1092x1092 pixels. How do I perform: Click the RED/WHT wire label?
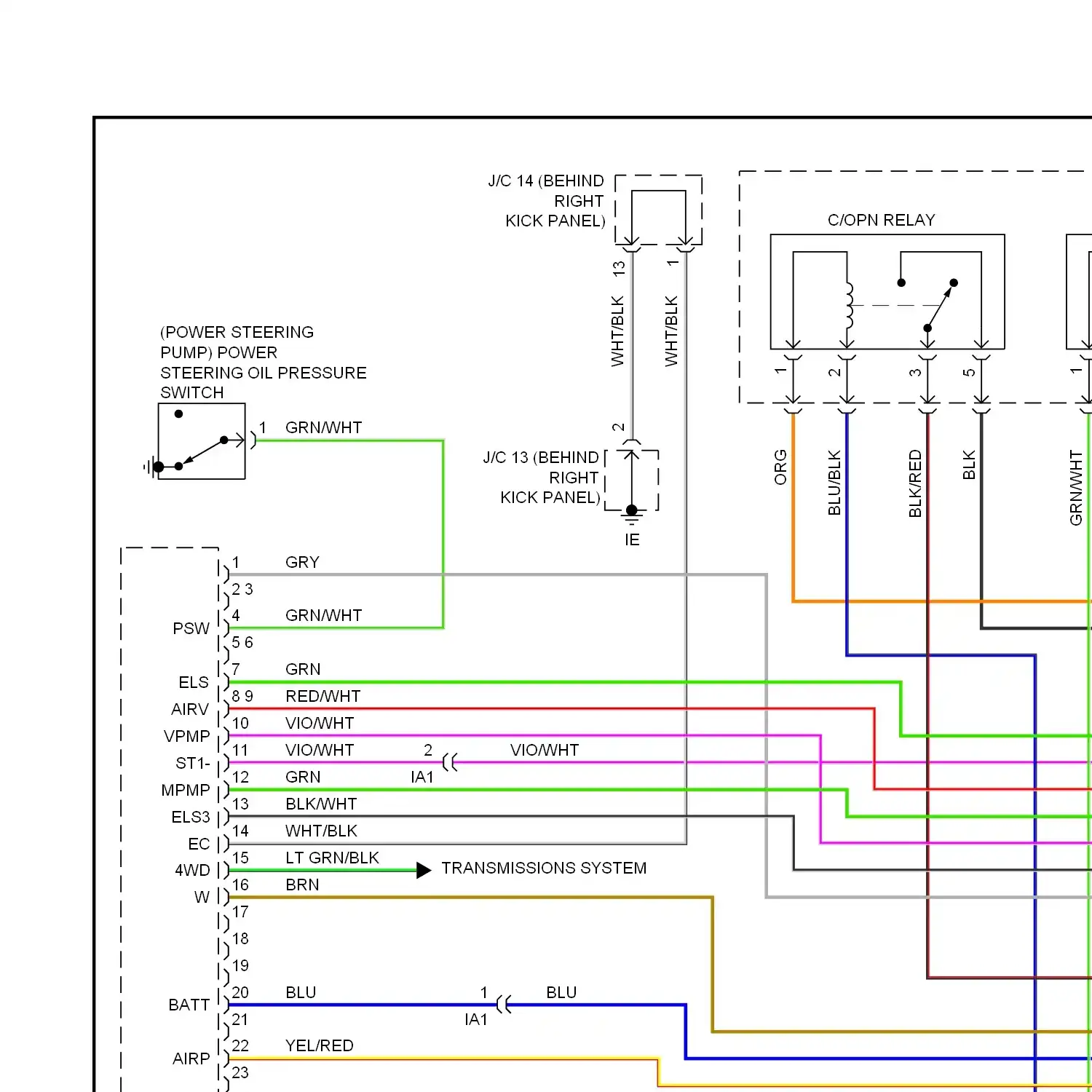point(323,696)
